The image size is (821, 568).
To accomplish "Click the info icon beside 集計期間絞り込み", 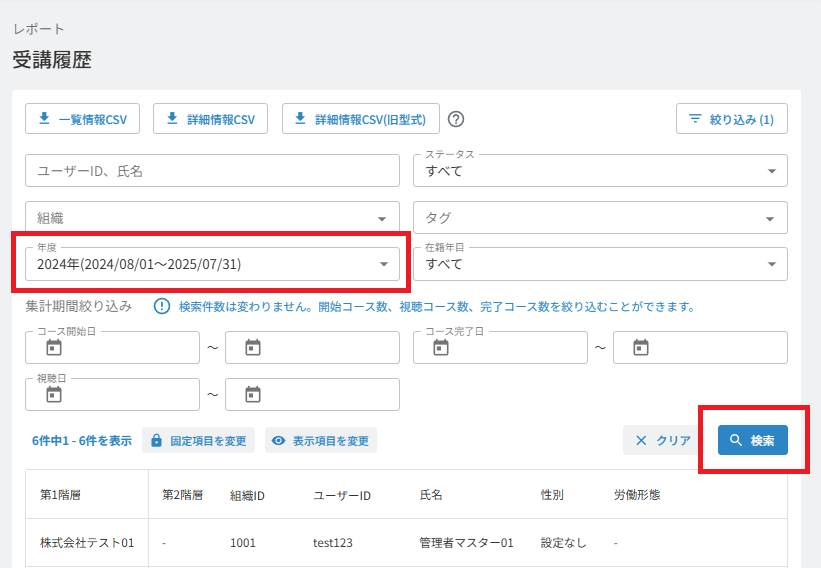I will click(x=162, y=306).
